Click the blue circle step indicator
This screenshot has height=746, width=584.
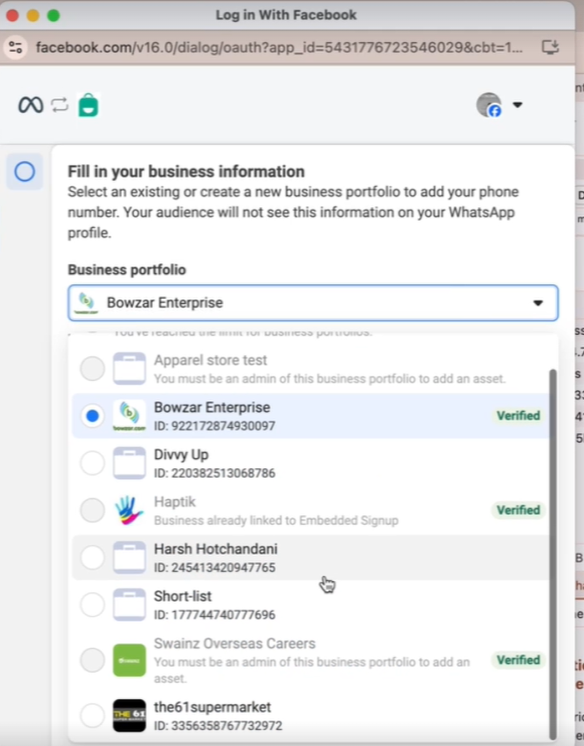(x=24, y=171)
